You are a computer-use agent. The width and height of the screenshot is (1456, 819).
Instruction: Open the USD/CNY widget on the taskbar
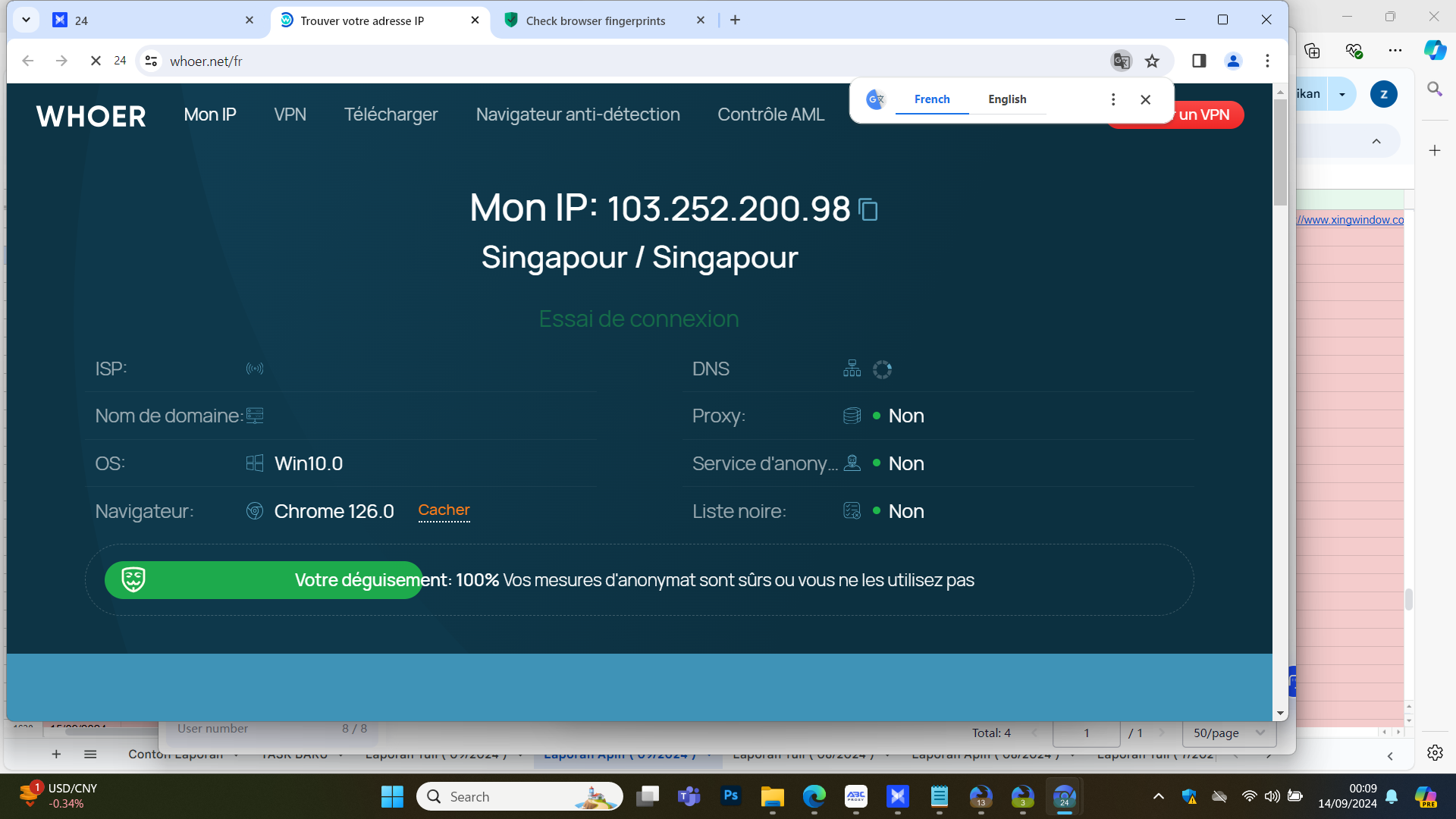(x=58, y=796)
